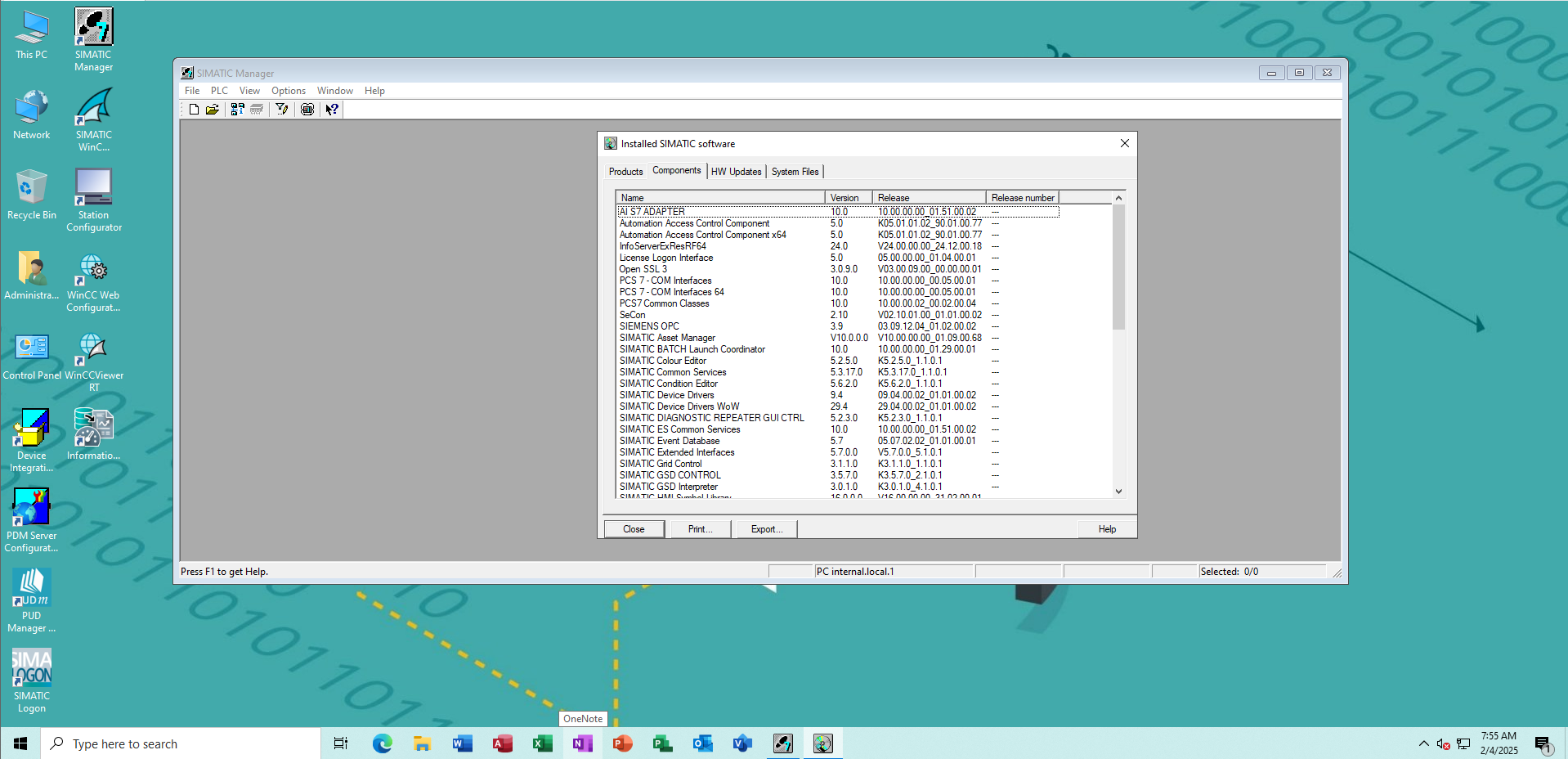Open Station Configurator desktop icon

94,200
